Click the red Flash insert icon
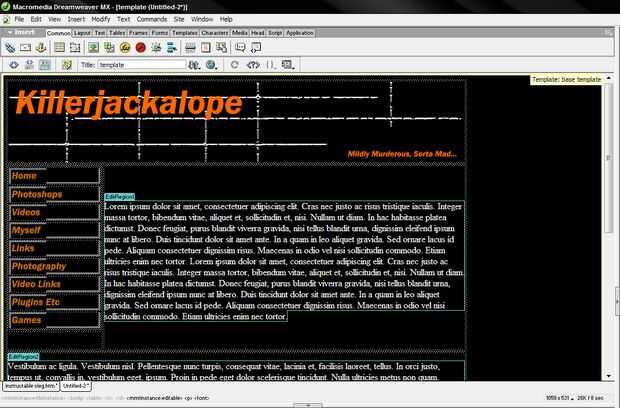 [140, 48]
